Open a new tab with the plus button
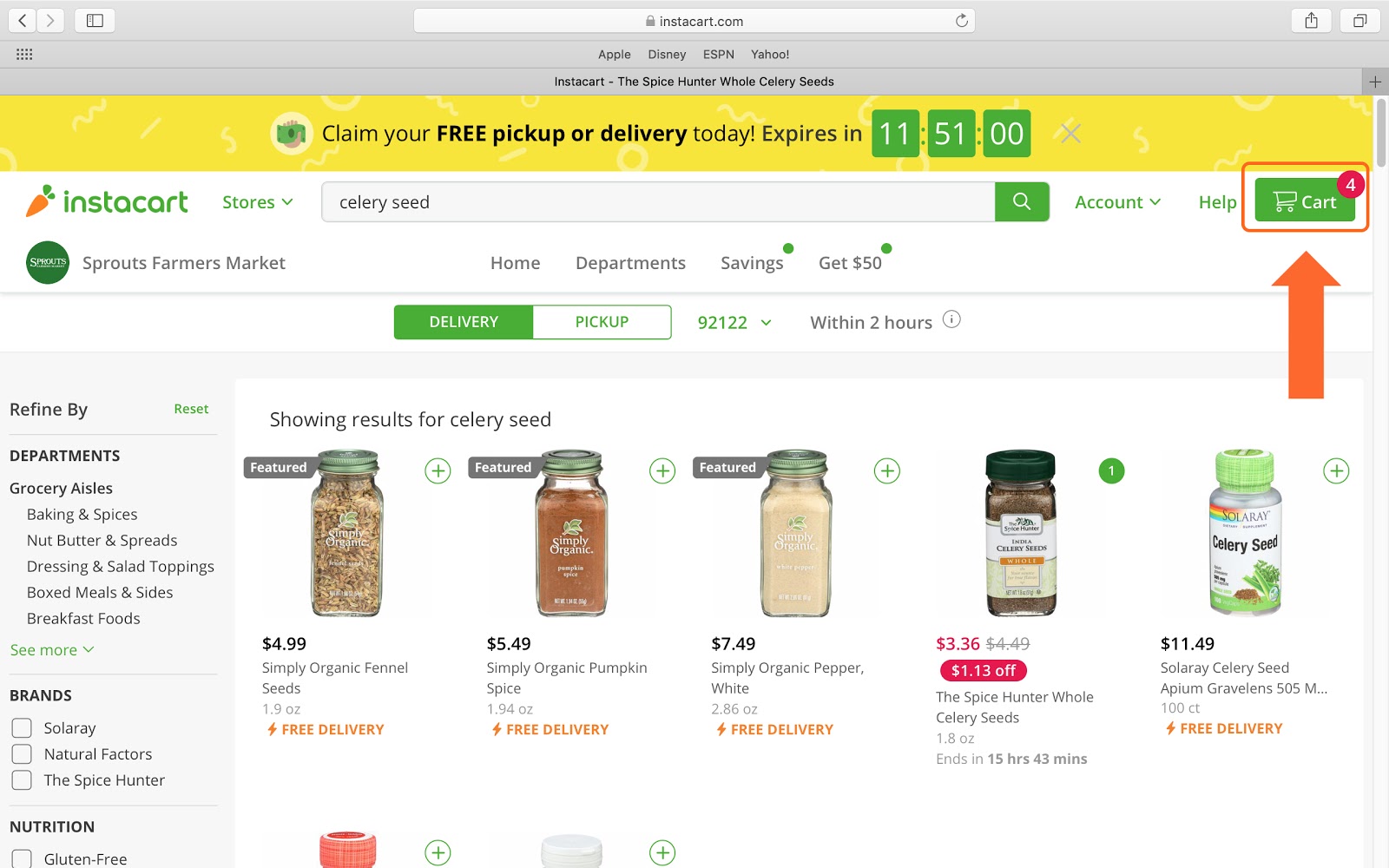The height and width of the screenshot is (868, 1389). (x=1375, y=82)
